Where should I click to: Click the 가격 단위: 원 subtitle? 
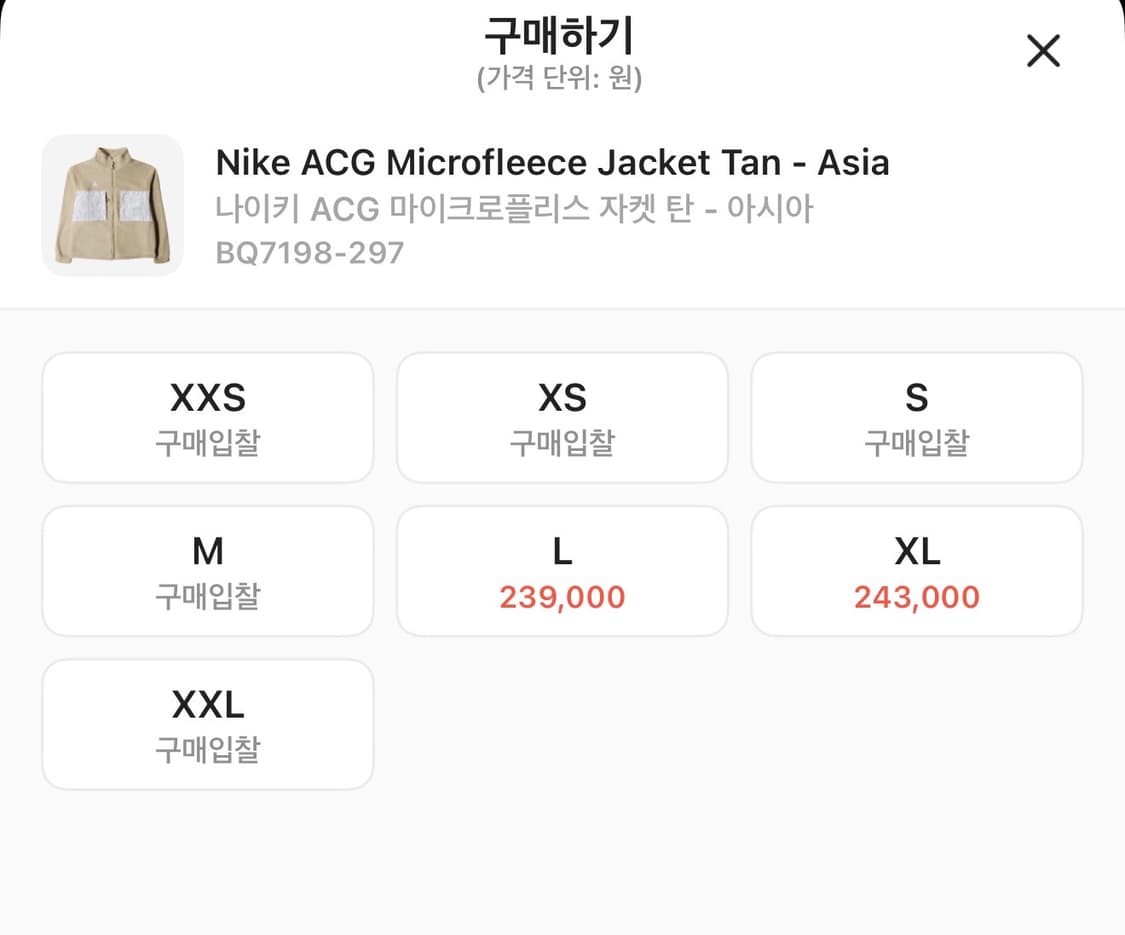559,79
